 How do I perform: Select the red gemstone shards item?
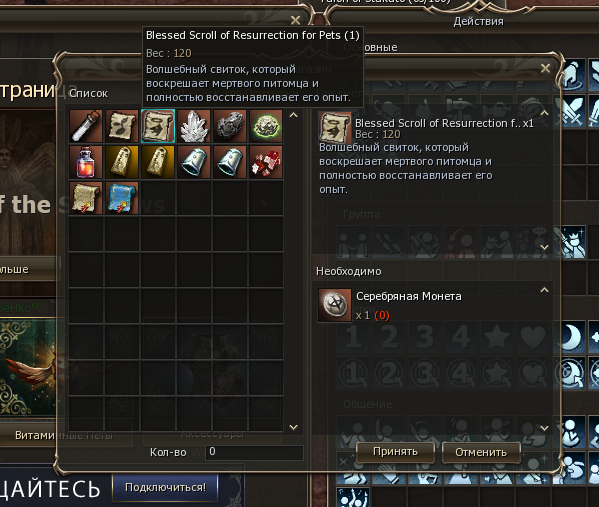266,162
